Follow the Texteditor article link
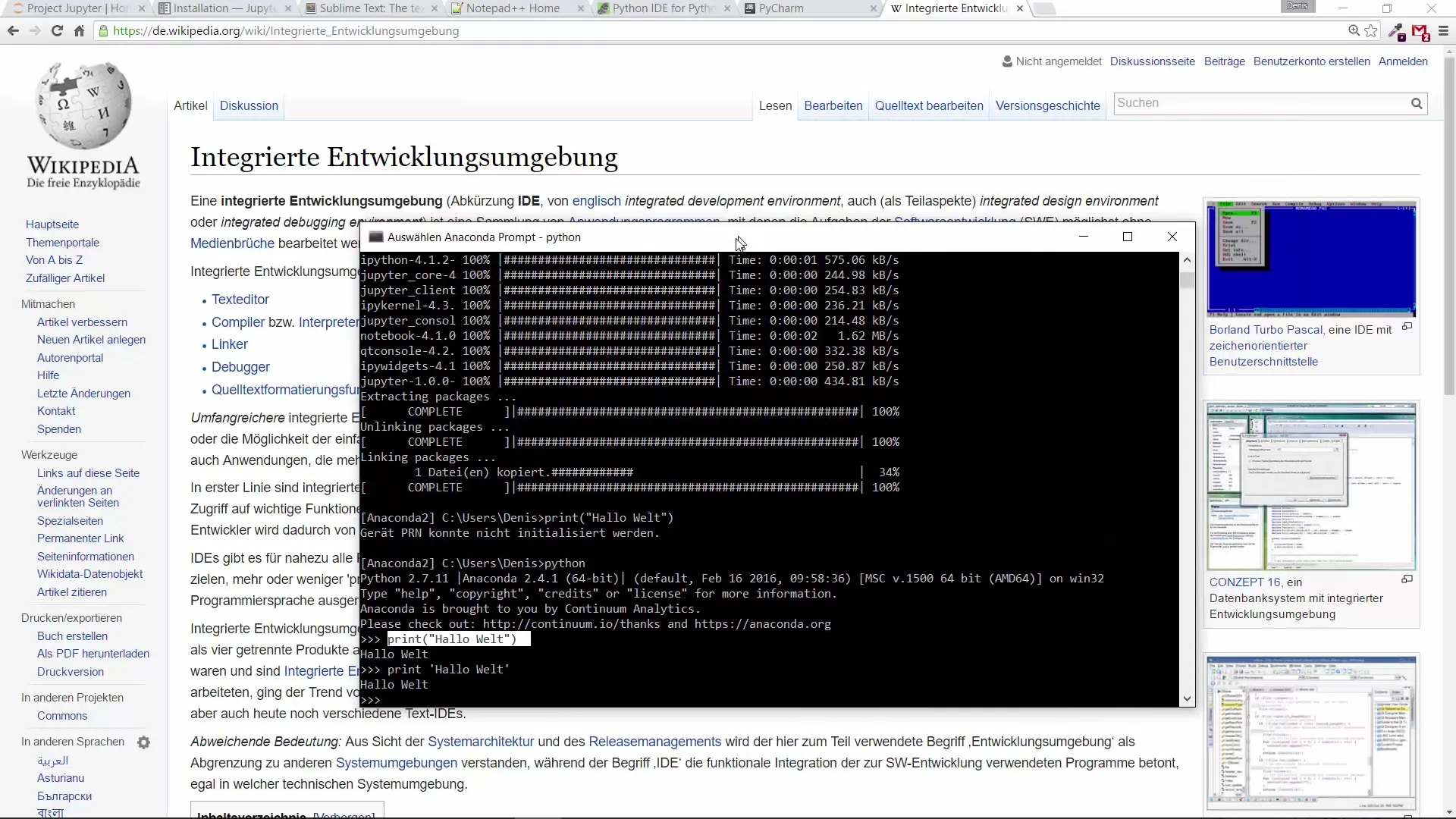Screen dimensions: 1456x819 (x=240, y=300)
